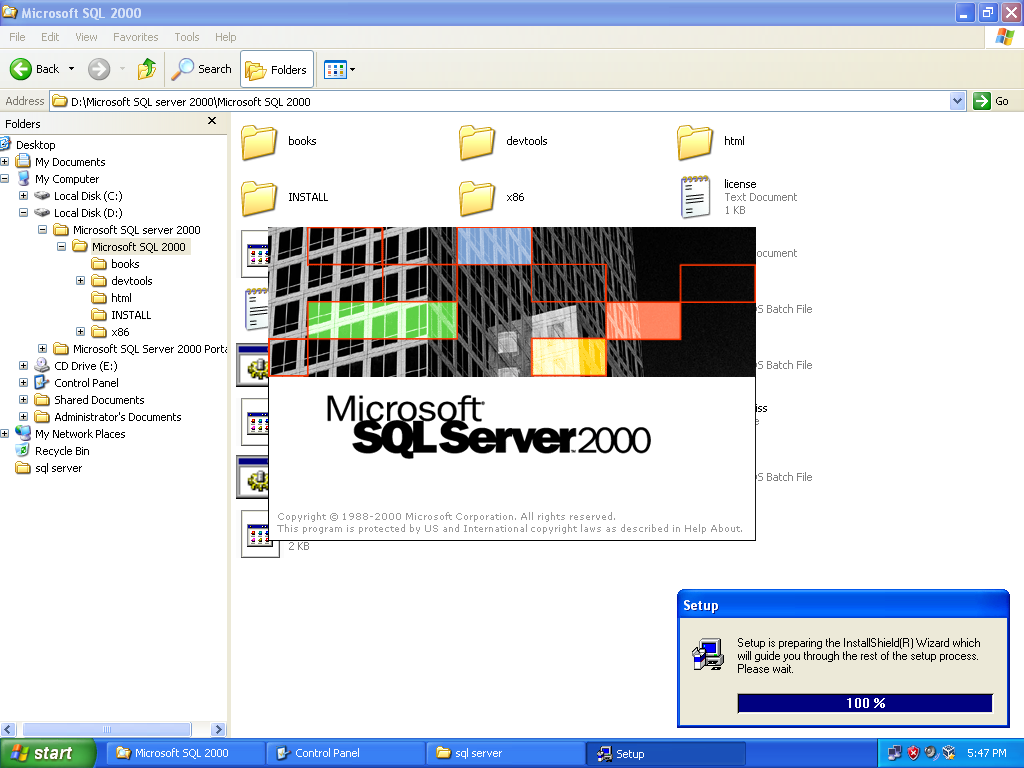The width and height of the screenshot is (1024, 768).
Task: Click the Views icon on the toolbar
Action: coord(333,69)
